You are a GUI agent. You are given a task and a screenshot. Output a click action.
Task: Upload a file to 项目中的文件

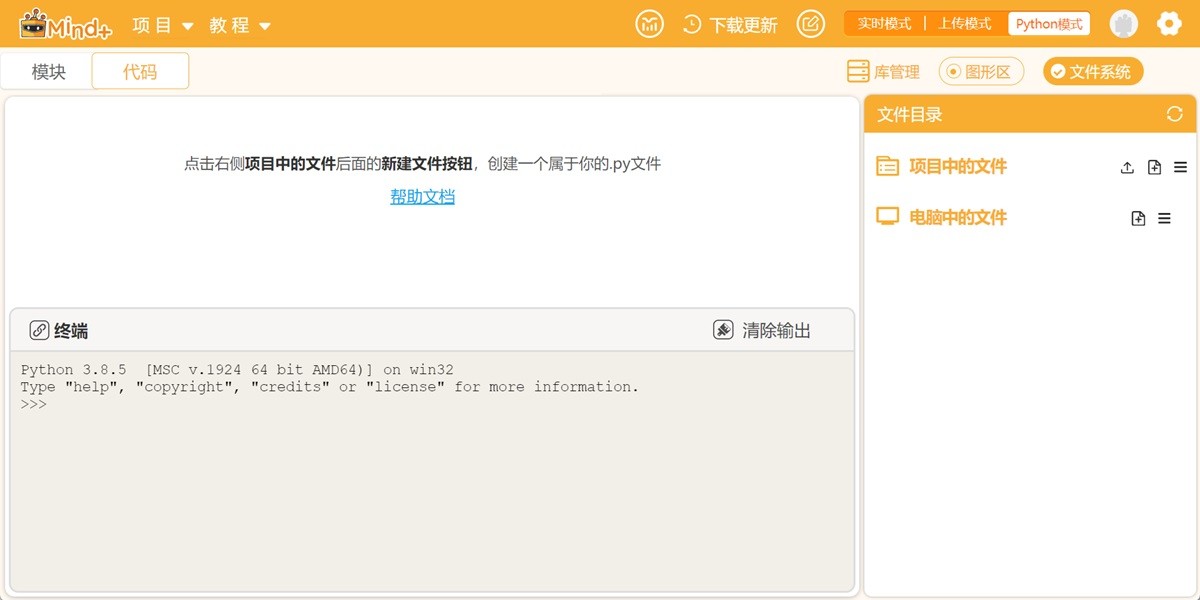point(1126,167)
